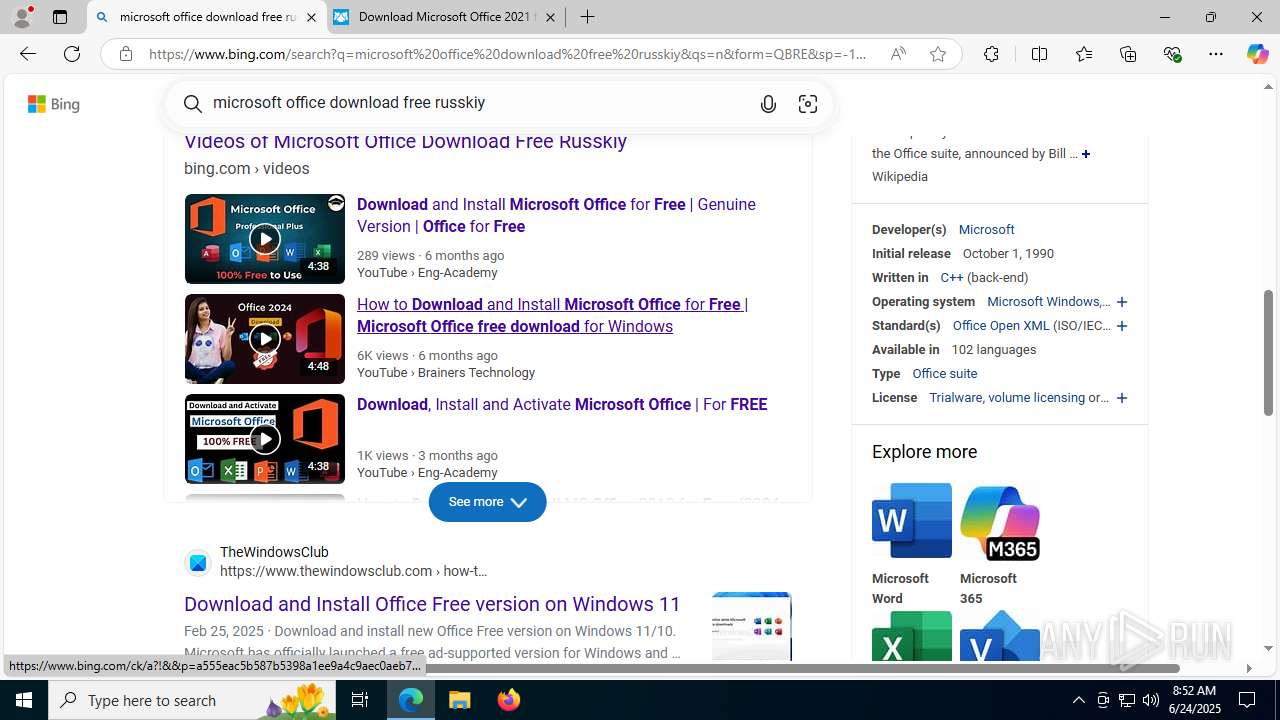
Task: Select the microsoft office download free tab
Action: coord(207,17)
